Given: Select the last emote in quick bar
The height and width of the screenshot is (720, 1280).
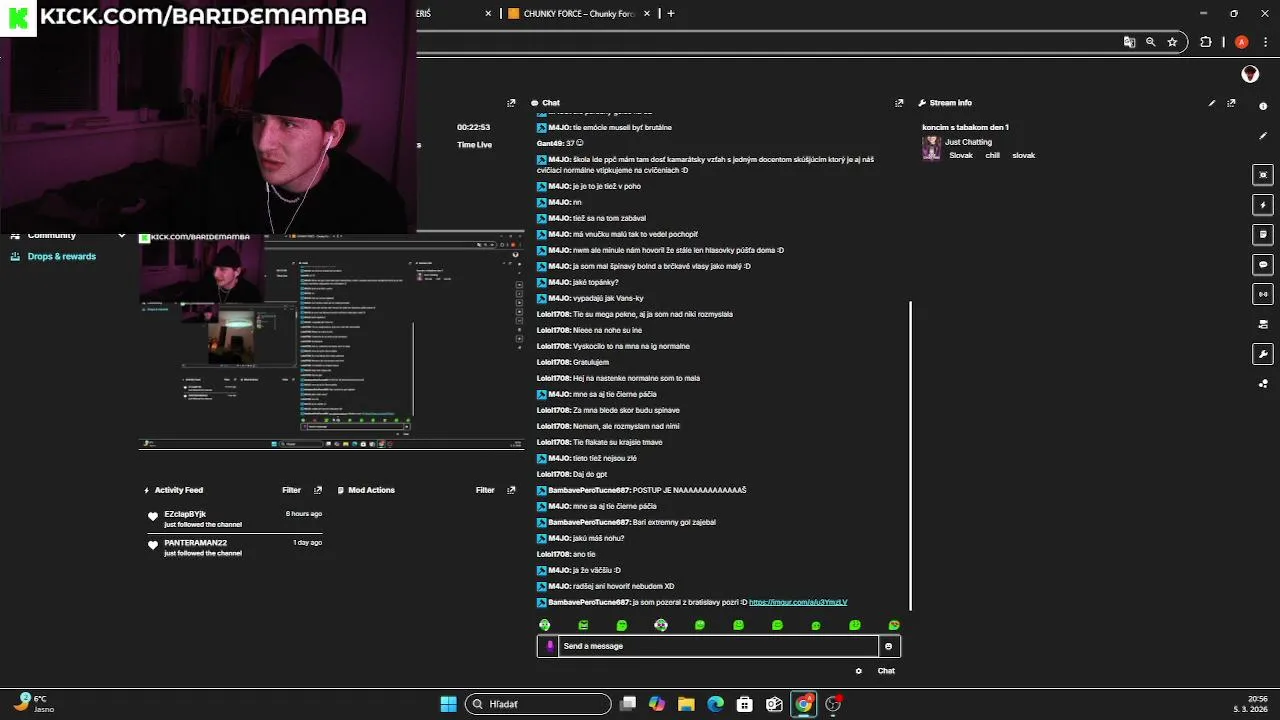Looking at the screenshot, I should pos(894,625).
